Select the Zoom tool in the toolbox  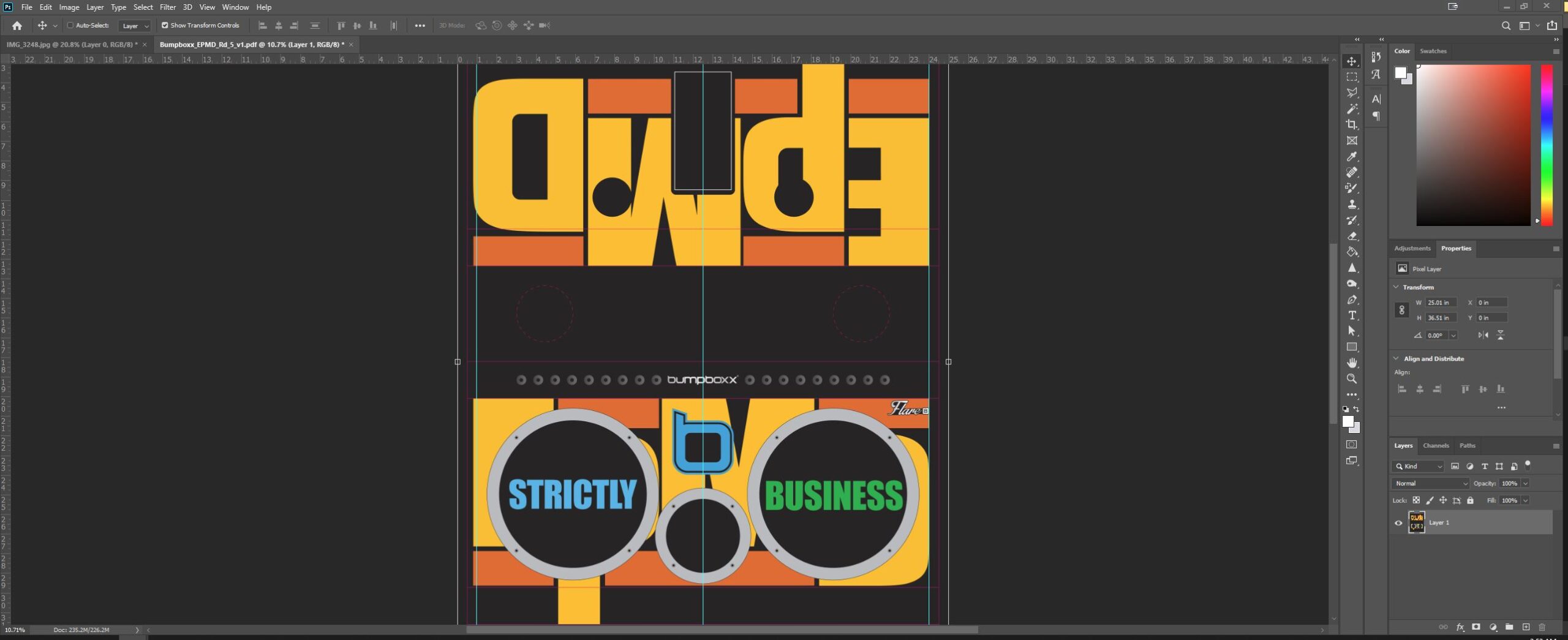coord(1351,379)
